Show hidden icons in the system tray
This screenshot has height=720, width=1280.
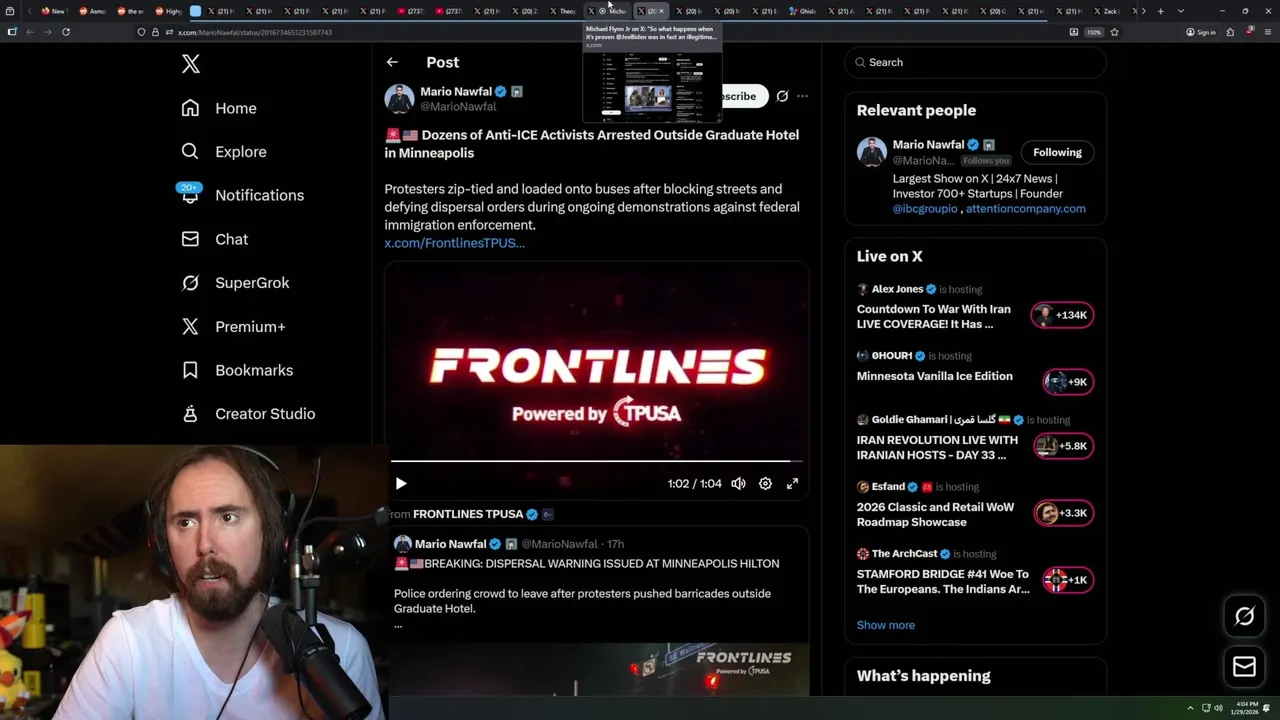(x=1190, y=708)
